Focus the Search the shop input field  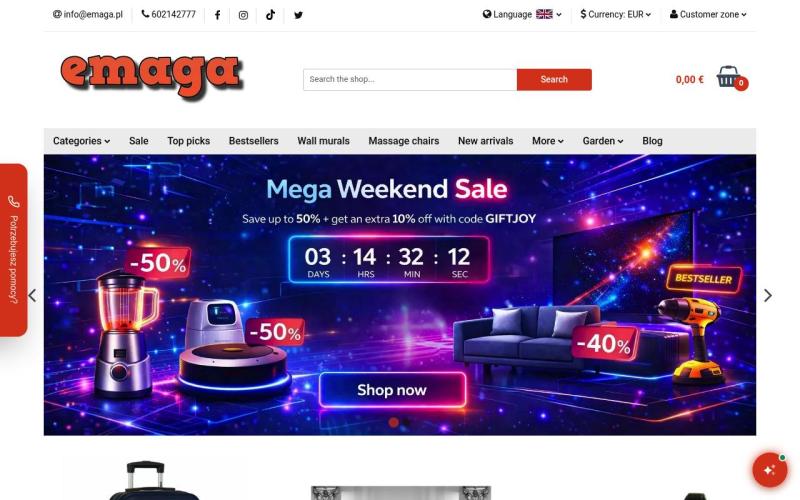pos(410,80)
